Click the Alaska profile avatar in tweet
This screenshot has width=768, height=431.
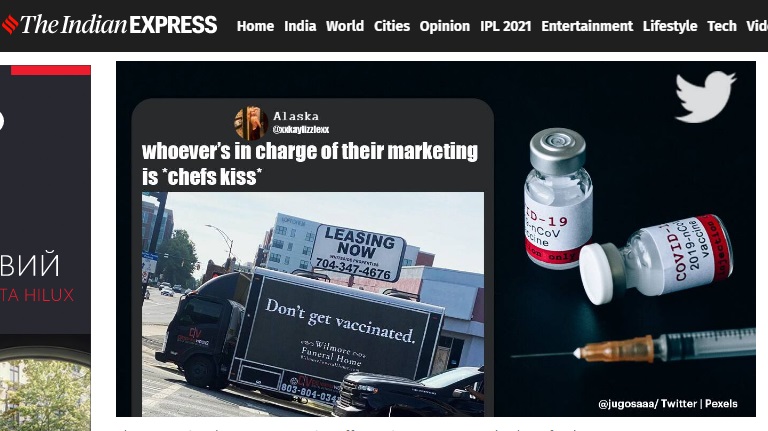click(251, 123)
